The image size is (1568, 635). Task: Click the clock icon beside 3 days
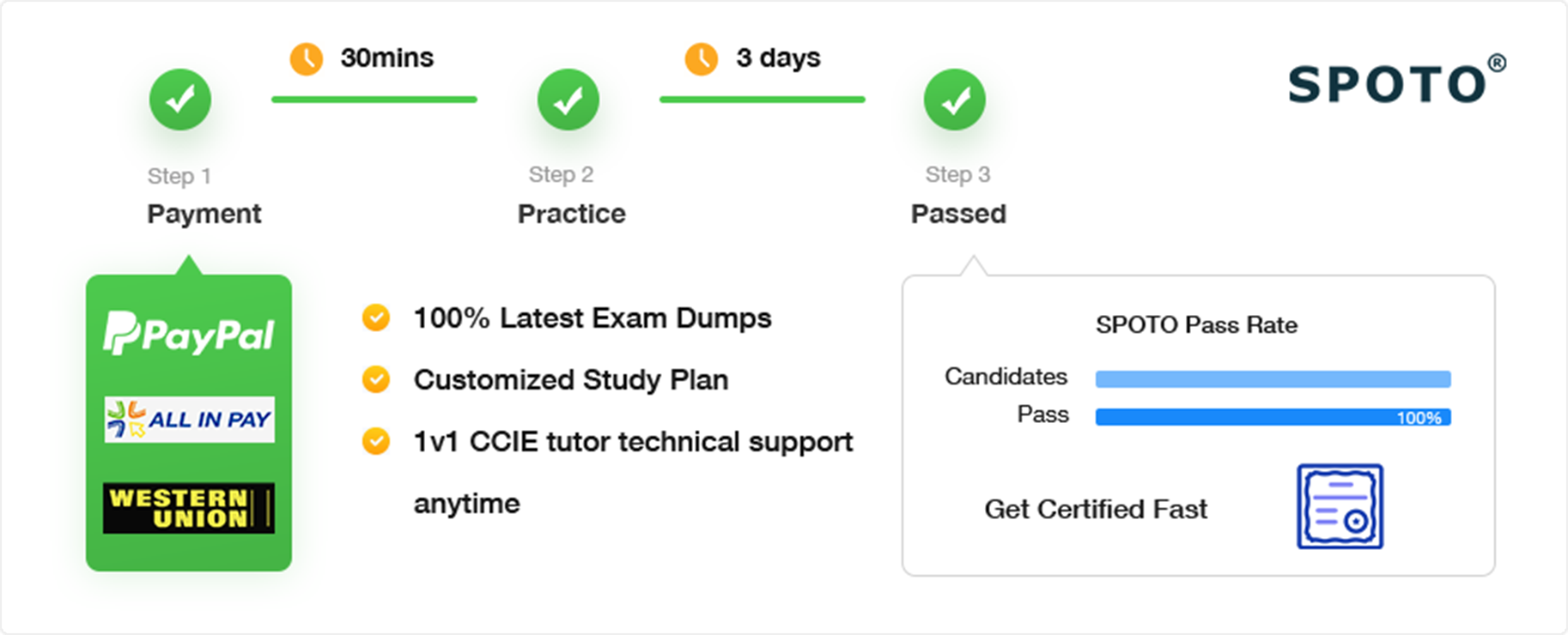click(702, 58)
